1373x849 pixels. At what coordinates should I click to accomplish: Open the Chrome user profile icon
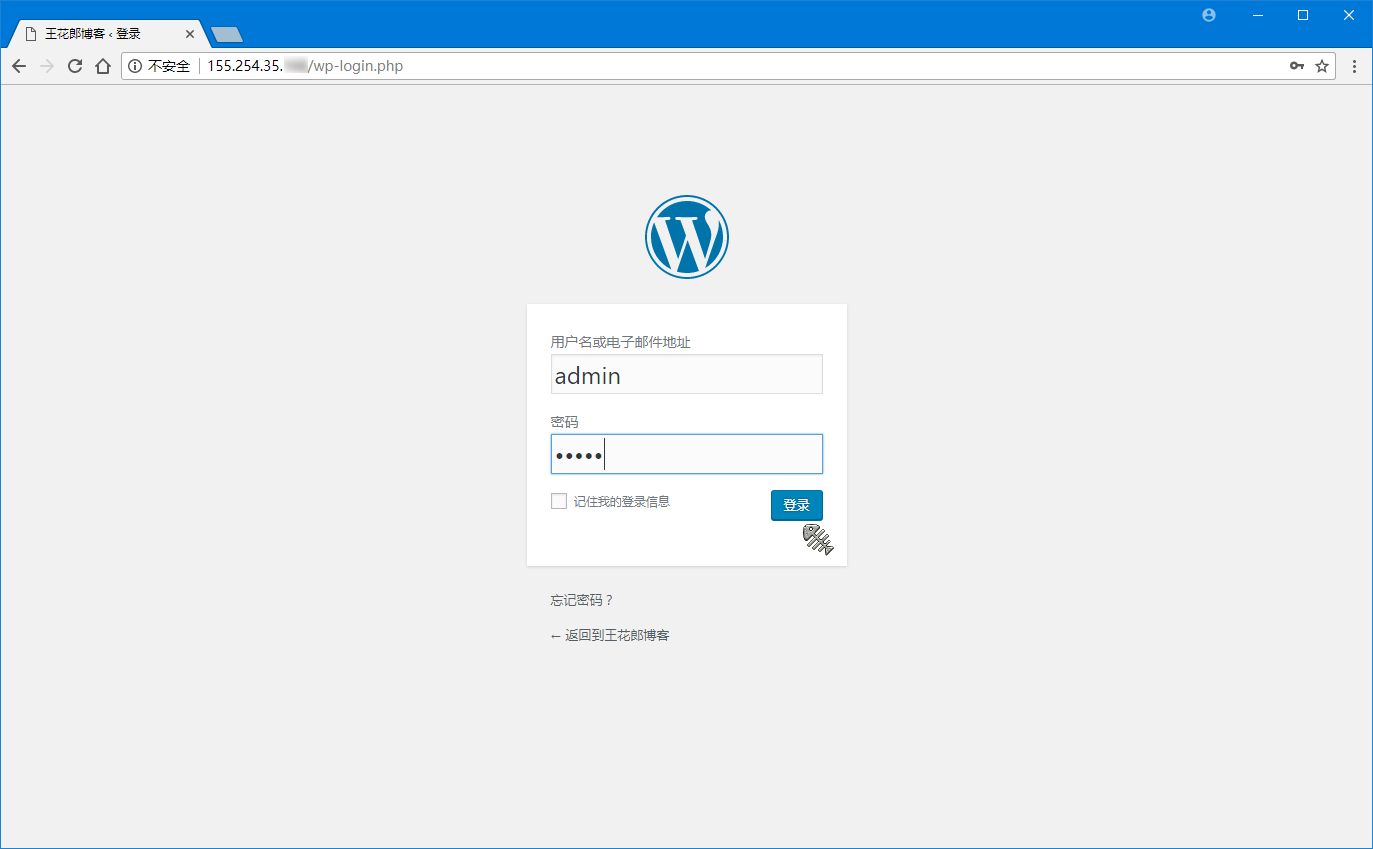coord(1209,15)
